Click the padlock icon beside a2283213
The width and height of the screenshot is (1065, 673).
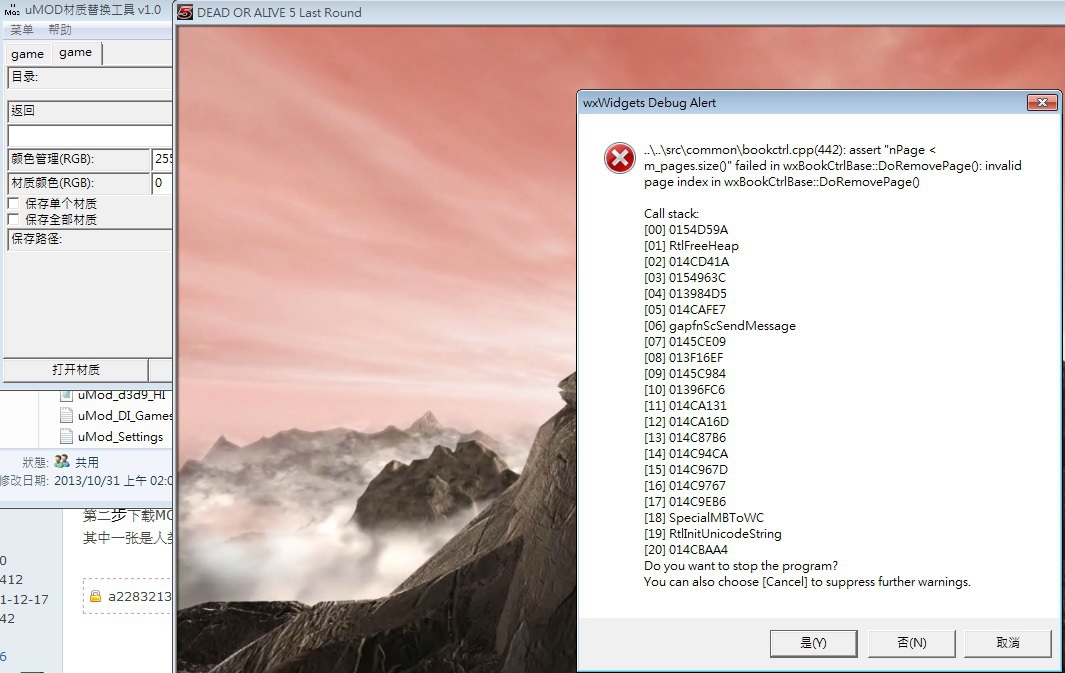[x=95, y=596]
